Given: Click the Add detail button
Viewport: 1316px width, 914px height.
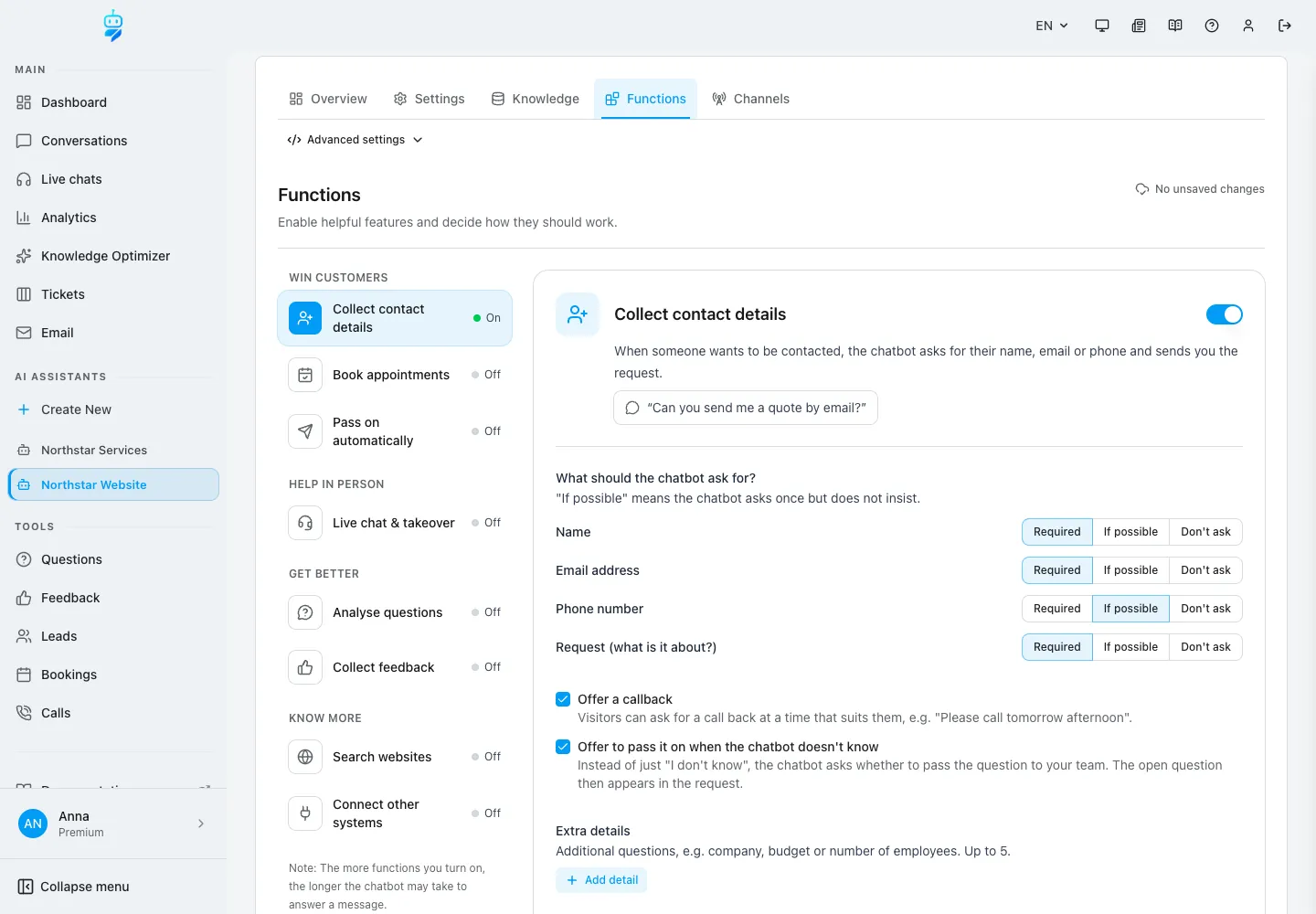Looking at the screenshot, I should point(601,880).
